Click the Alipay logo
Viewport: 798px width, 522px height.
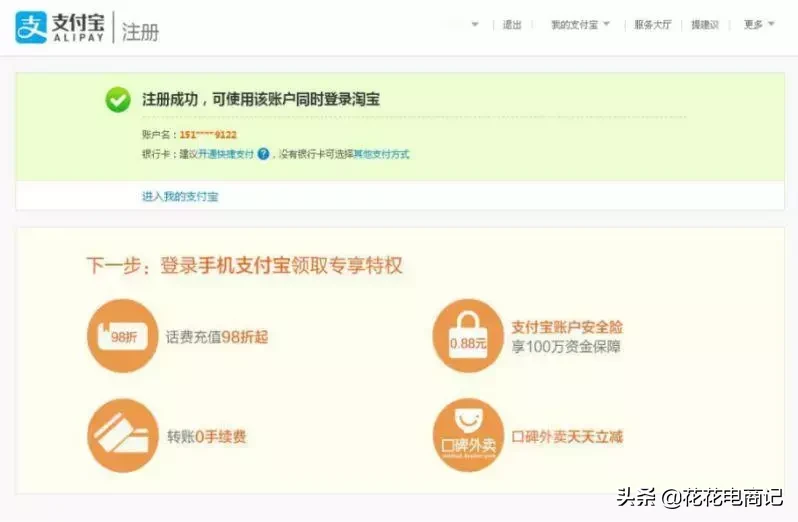(60, 27)
